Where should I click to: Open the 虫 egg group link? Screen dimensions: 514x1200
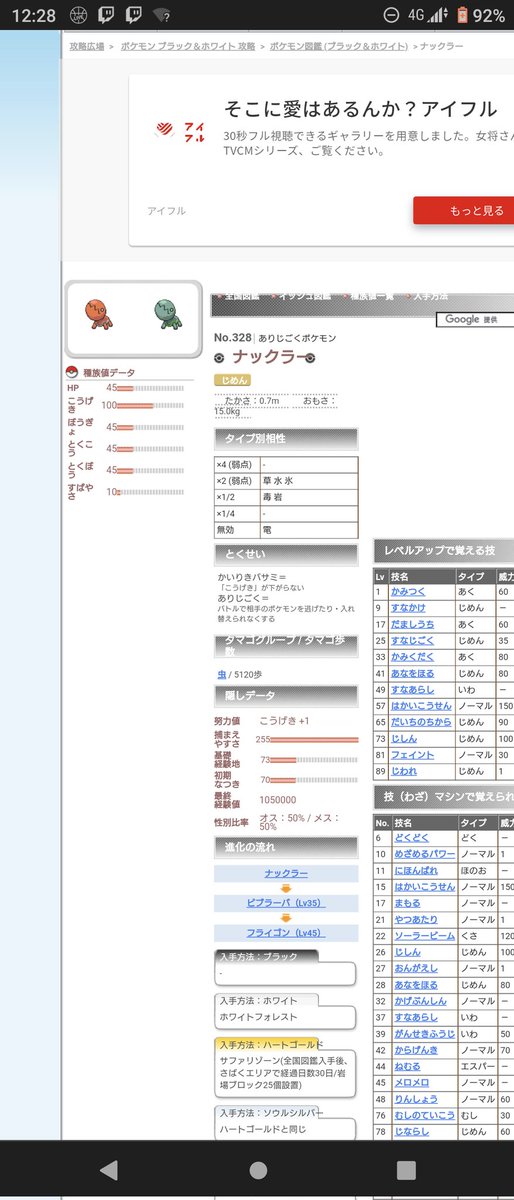tap(221, 675)
